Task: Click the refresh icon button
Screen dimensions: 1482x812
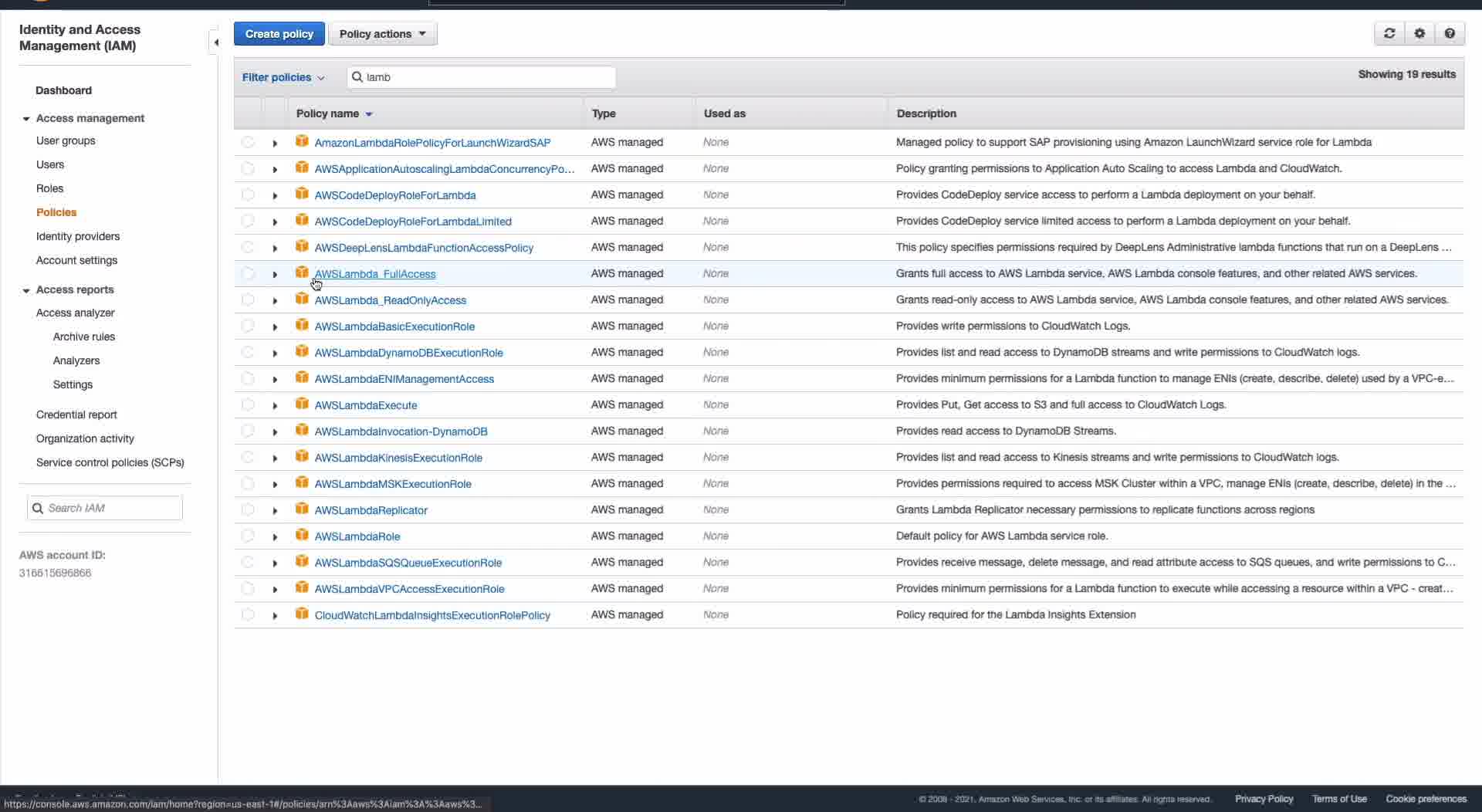Action: [x=1389, y=33]
